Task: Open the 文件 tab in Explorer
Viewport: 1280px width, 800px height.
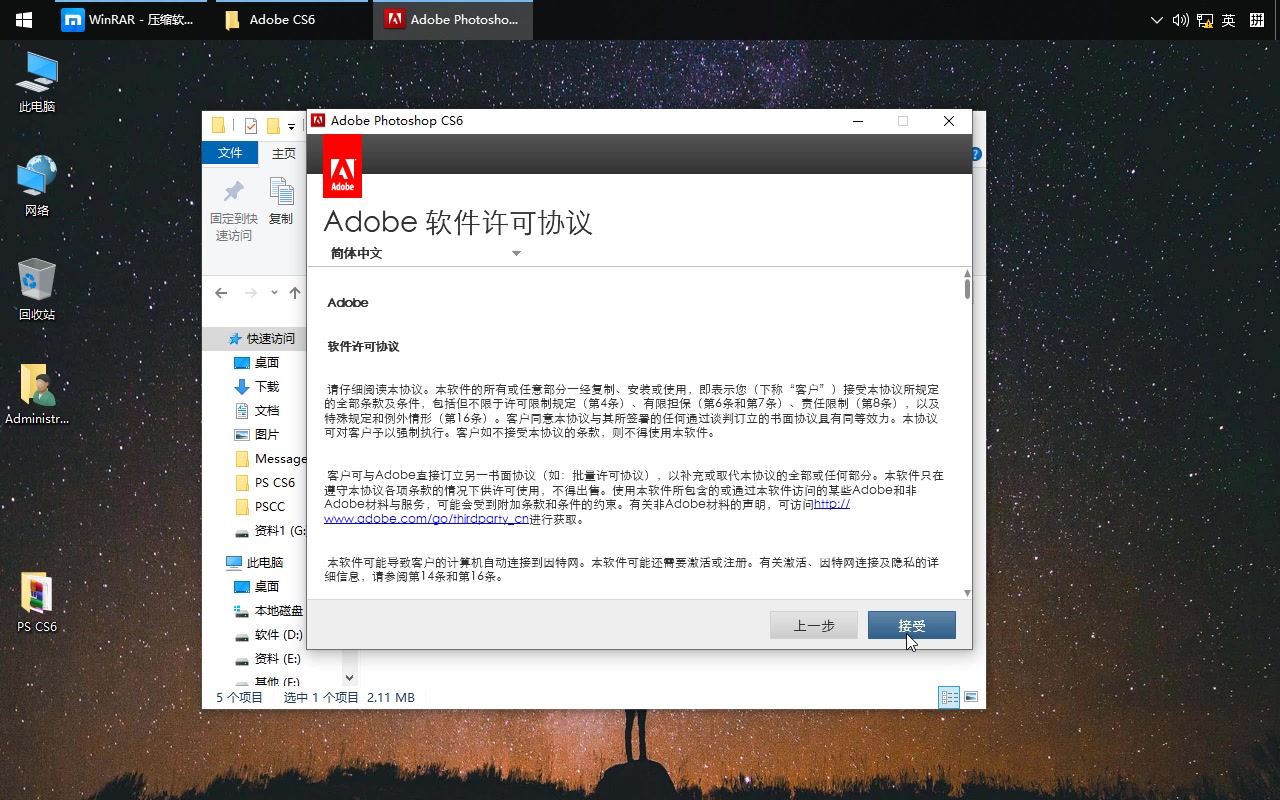Action: (230, 153)
